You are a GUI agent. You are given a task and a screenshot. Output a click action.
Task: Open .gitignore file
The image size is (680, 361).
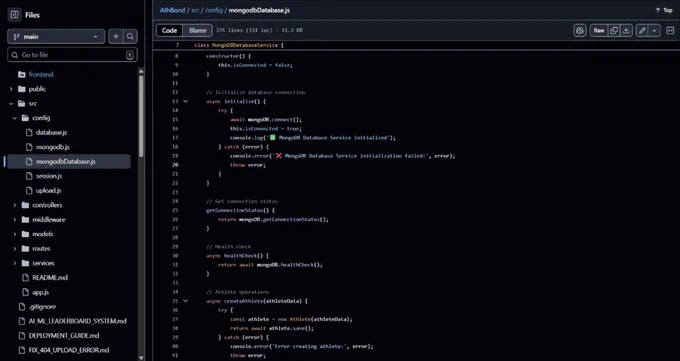(x=42, y=307)
